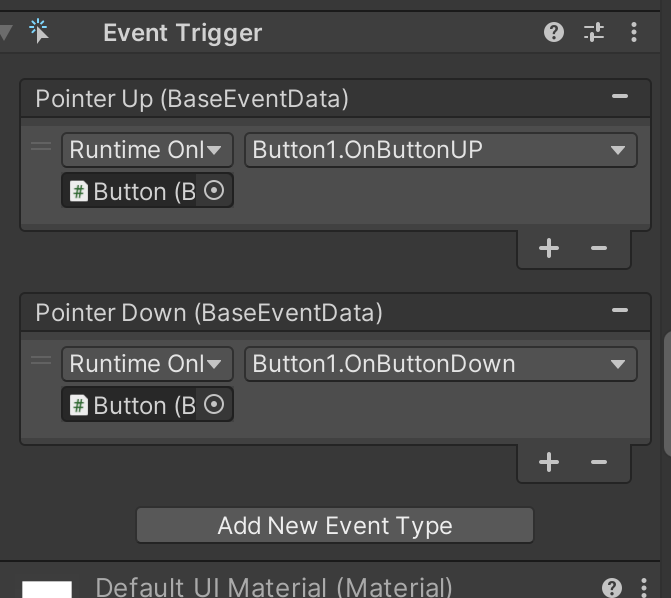Open Event Trigger three-dot options menu
This screenshot has height=598, width=671.
point(634,33)
